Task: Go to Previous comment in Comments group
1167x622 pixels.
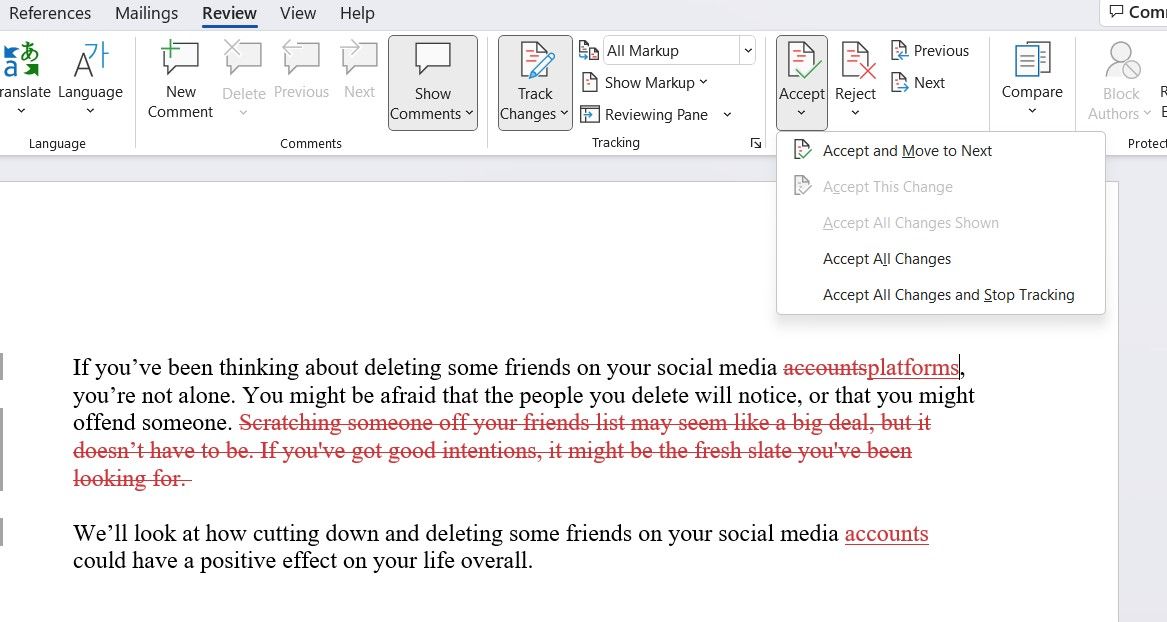Action: pyautogui.click(x=301, y=71)
